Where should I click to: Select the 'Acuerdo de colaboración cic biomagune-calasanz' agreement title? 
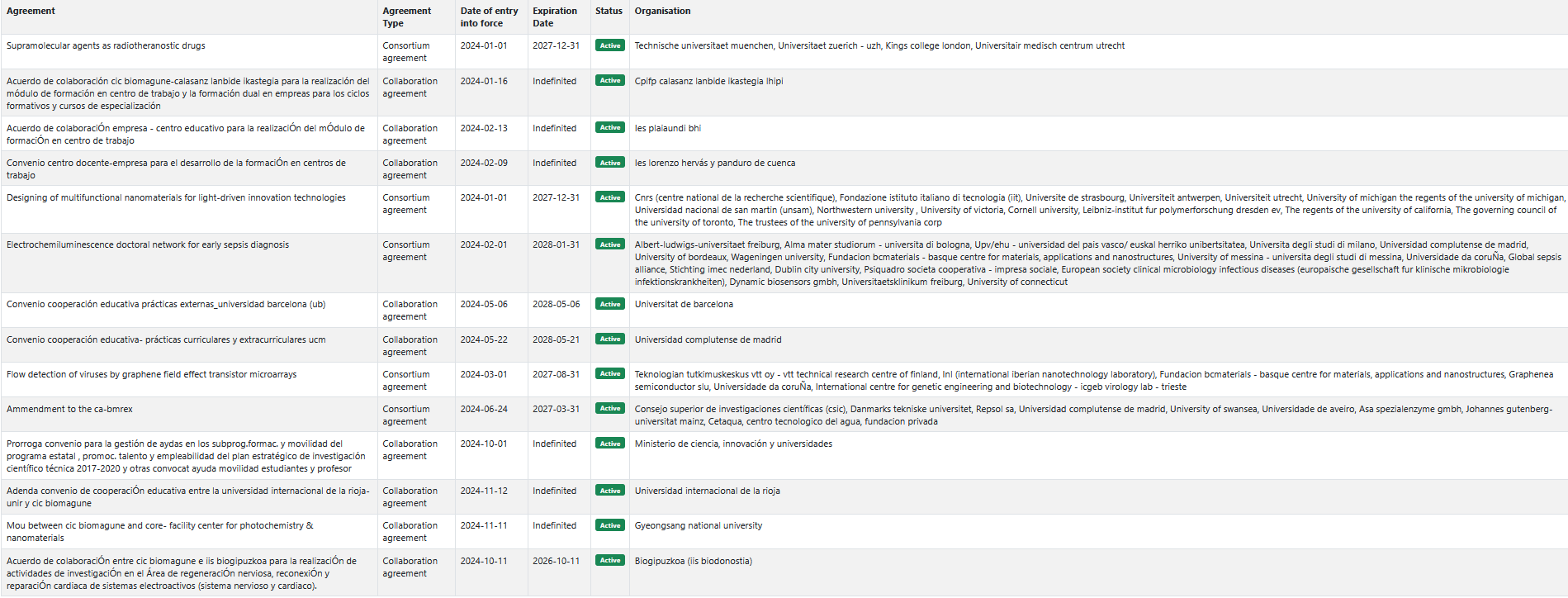188,93
